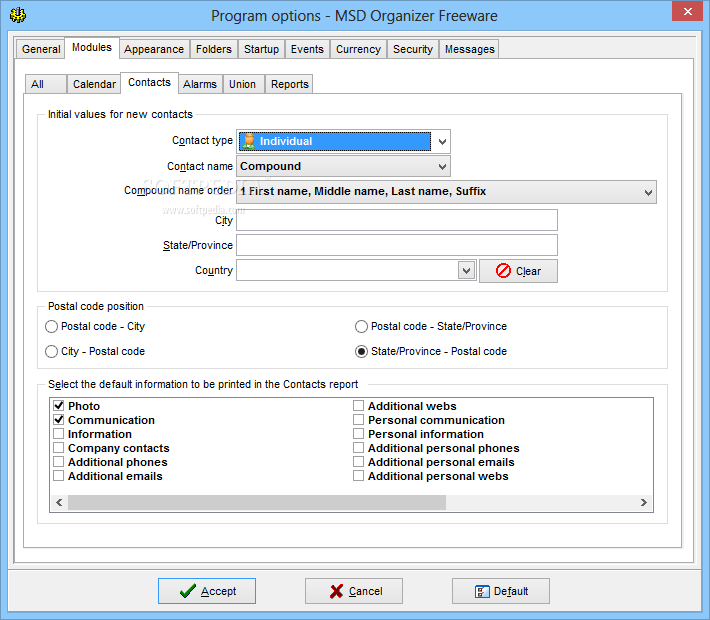Image resolution: width=710 pixels, height=620 pixels.
Task: Select the Contacts sub-tab
Action: coord(149,82)
